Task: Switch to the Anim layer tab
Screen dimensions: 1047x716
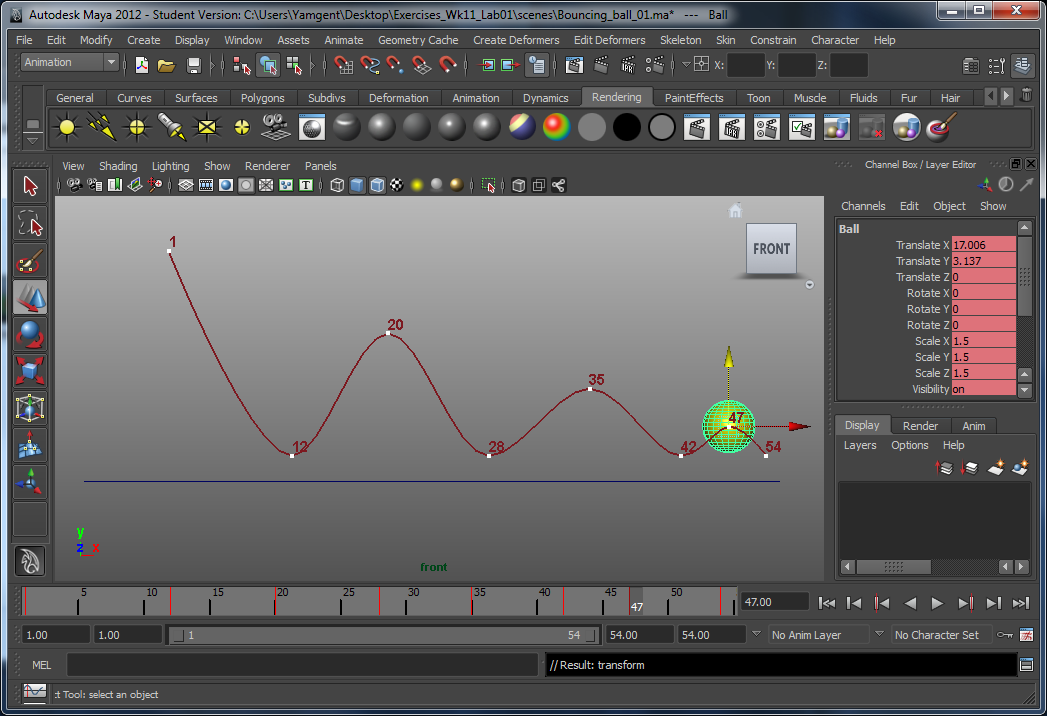Action: tap(974, 425)
